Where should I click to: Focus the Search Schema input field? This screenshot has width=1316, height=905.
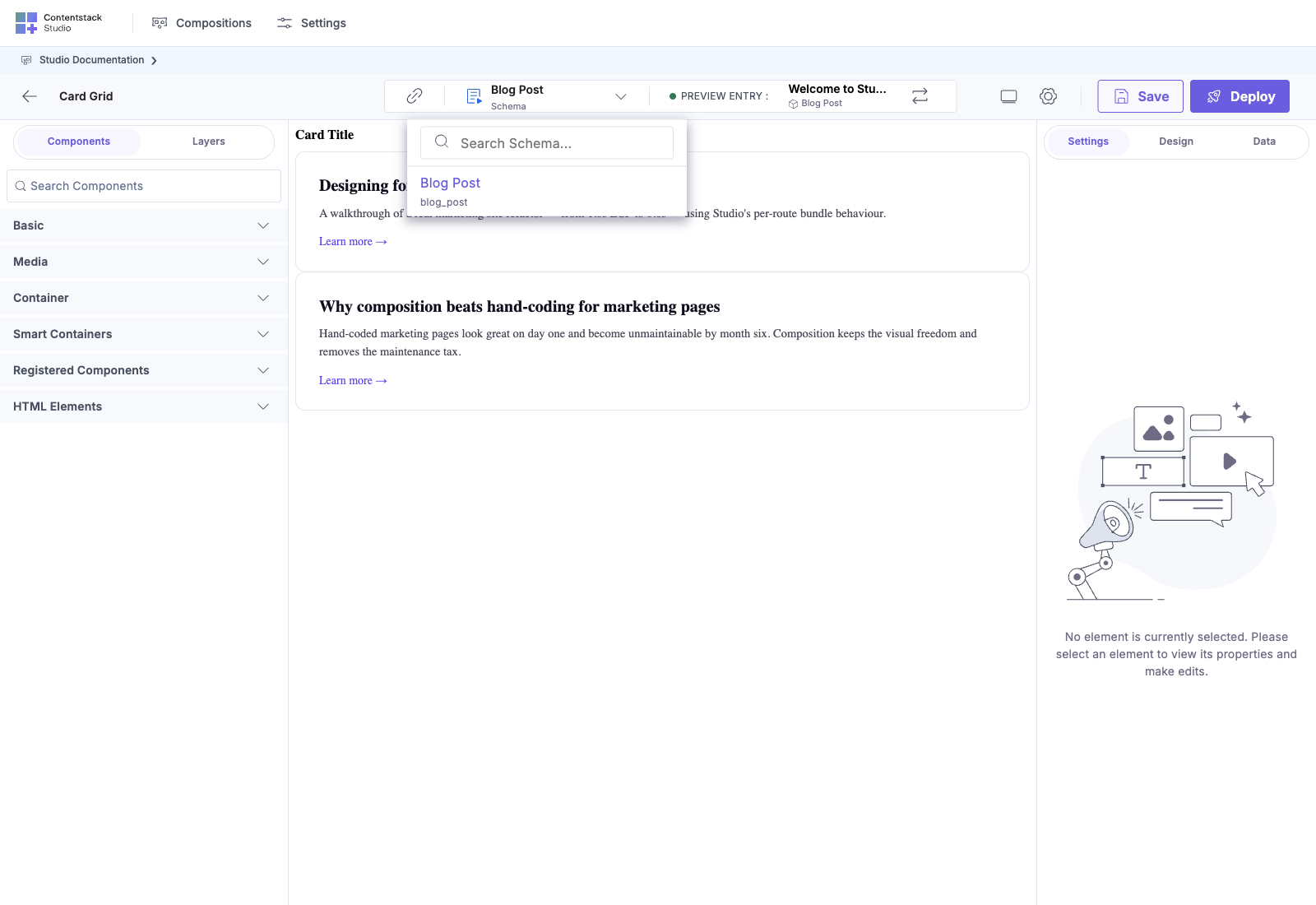(547, 142)
